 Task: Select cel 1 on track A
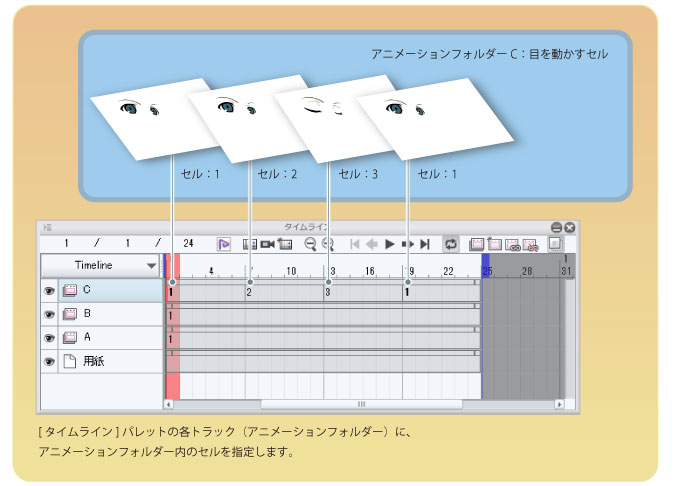coord(171,339)
